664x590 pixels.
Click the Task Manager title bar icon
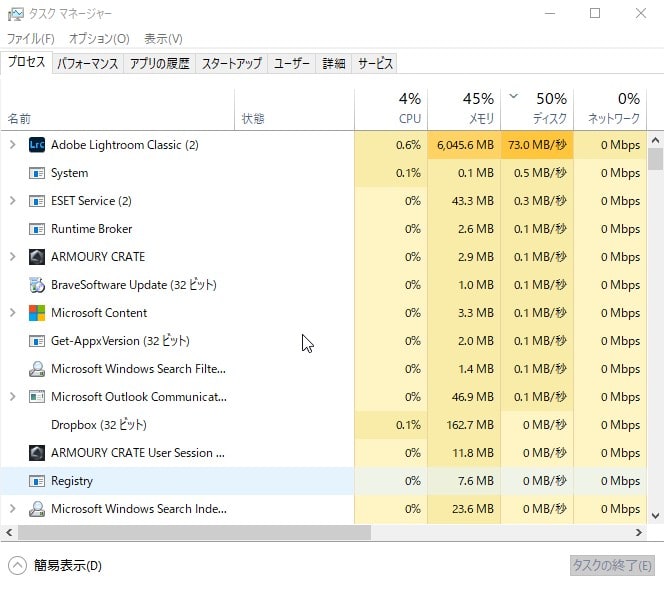coord(15,14)
